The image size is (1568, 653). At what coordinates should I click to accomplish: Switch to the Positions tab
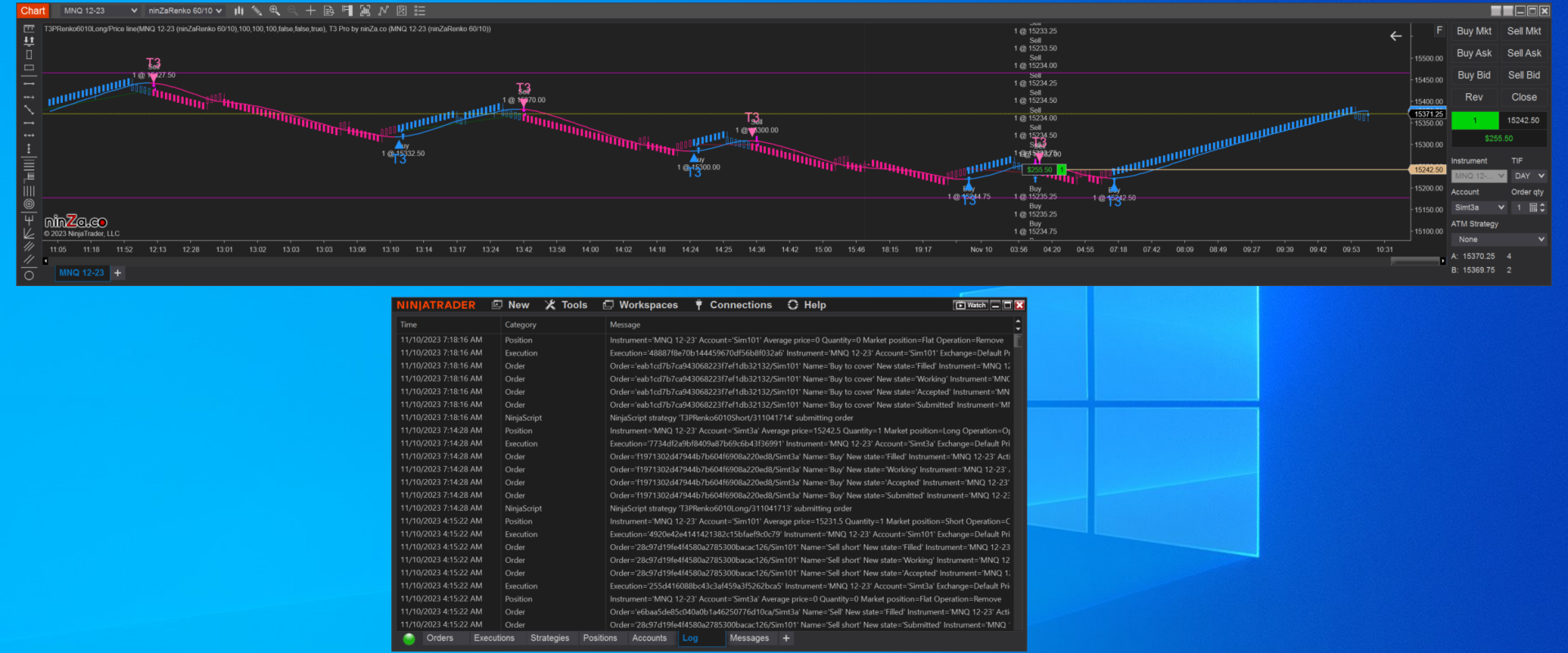click(600, 638)
